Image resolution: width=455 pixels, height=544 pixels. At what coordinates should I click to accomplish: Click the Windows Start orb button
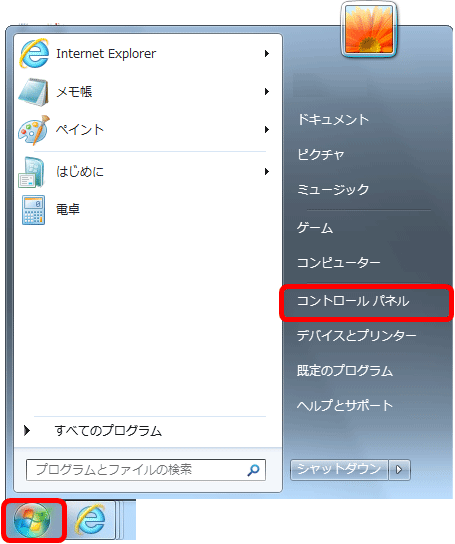coord(32,520)
